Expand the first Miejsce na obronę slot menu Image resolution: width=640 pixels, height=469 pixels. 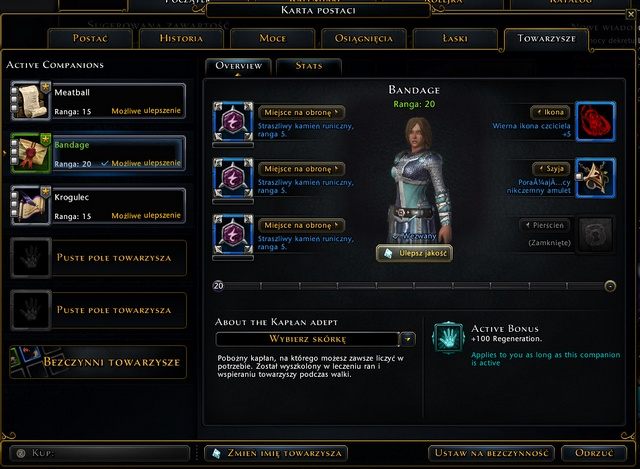coord(301,112)
